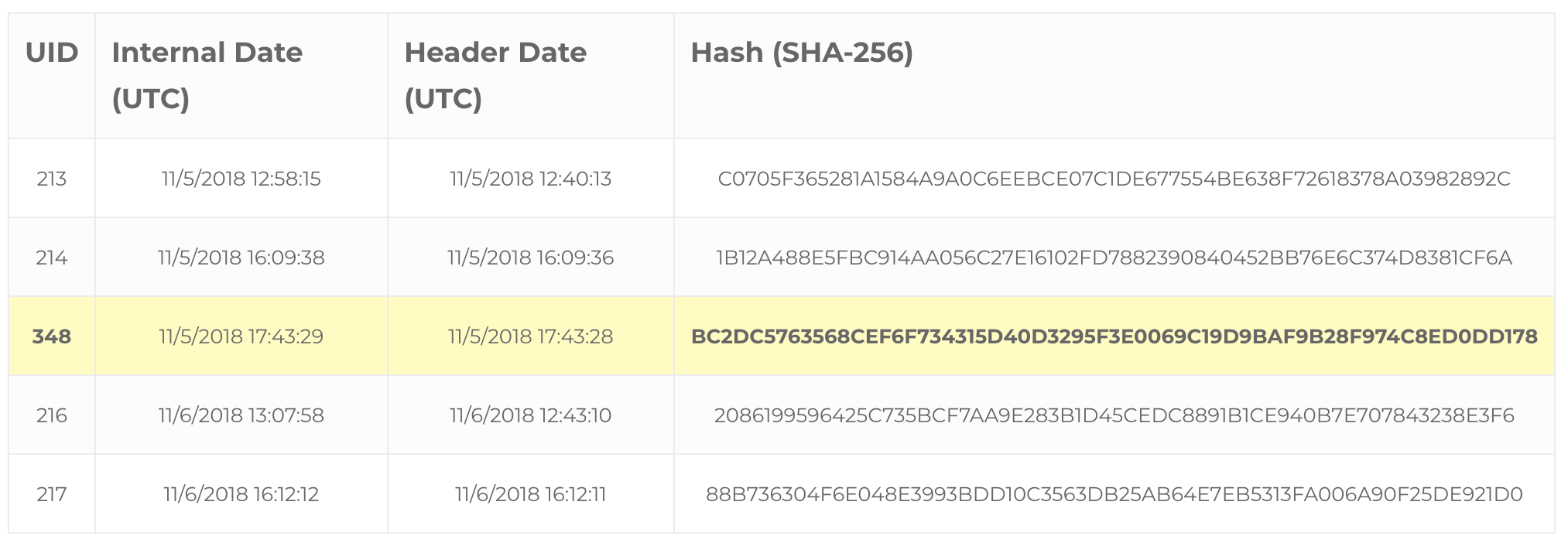Image resolution: width=1568 pixels, height=546 pixels.
Task: Select highlighted UID 348 cell
Action: [x=52, y=336]
